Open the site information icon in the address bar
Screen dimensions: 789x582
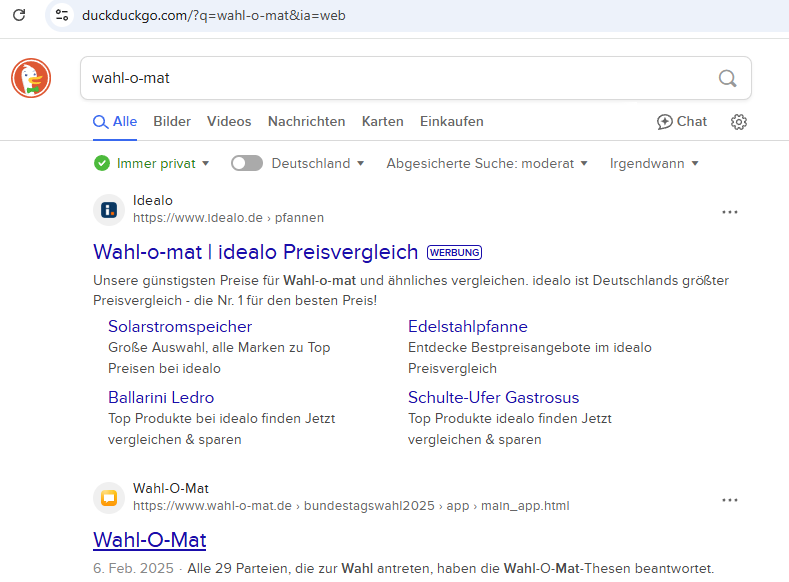tap(62, 15)
